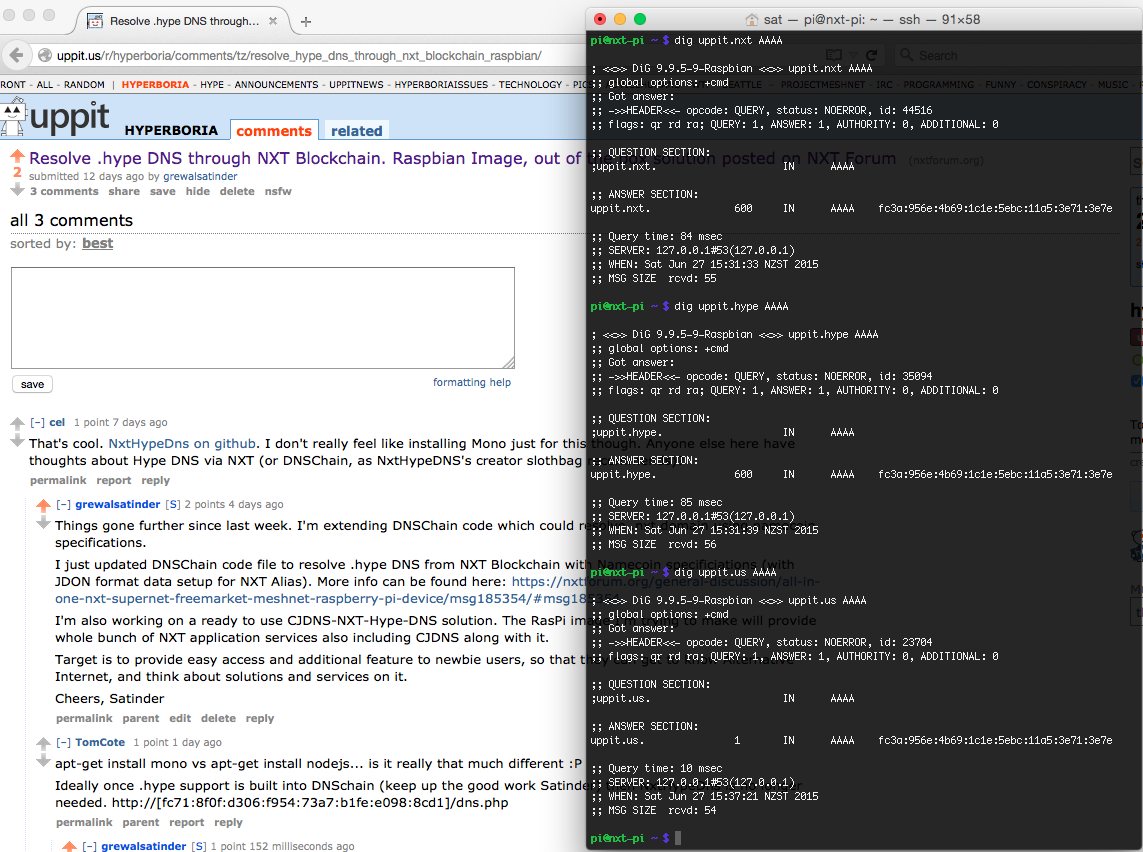The height and width of the screenshot is (852, 1143).
Task: Open formatting help link
Action: click(x=472, y=382)
